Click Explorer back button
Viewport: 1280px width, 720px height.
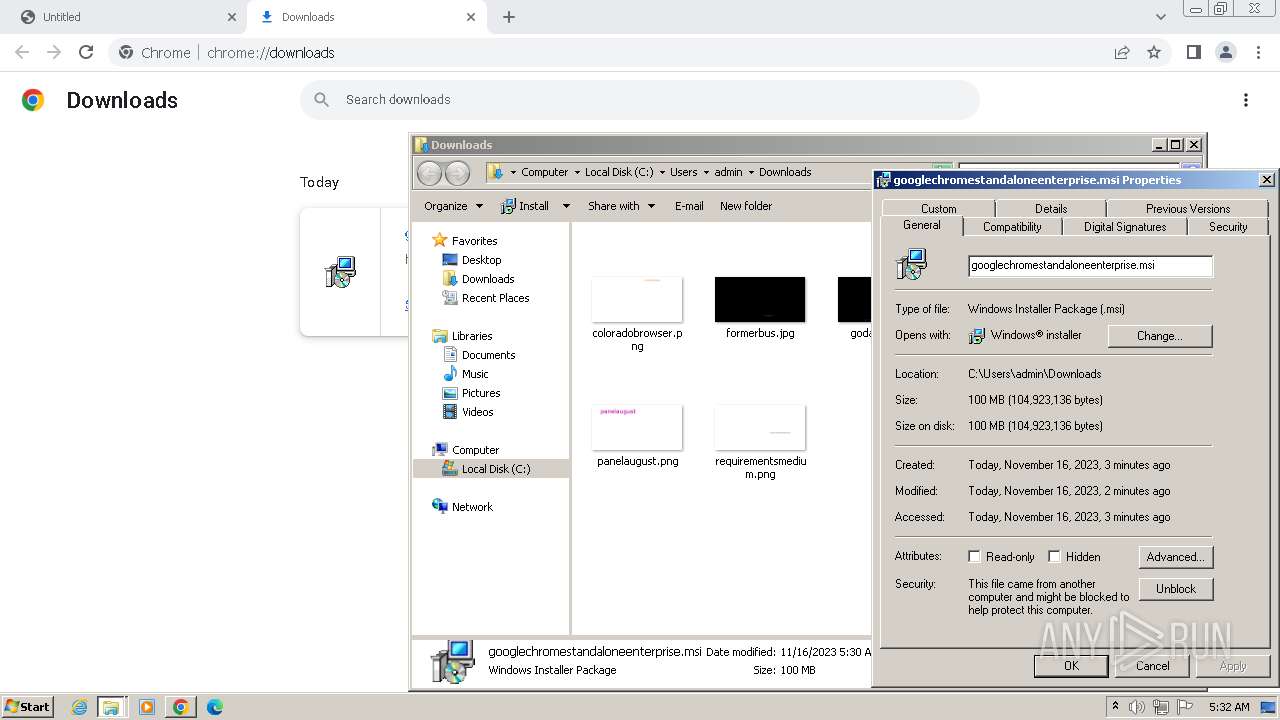(x=429, y=173)
